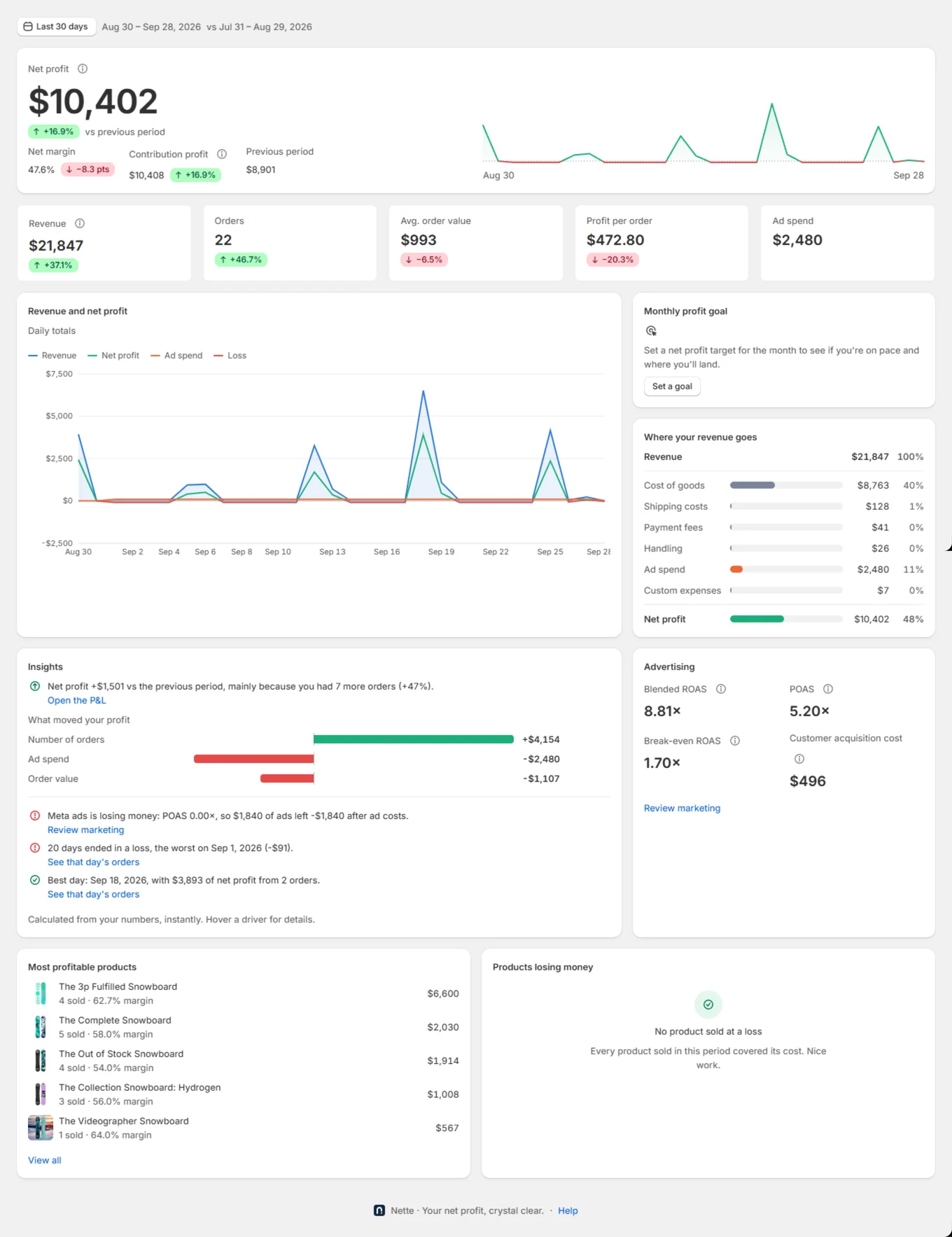This screenshot has height=1237, width=952.
Task: Click the Orders card showing 22
Action: click(x=290, y=243)
